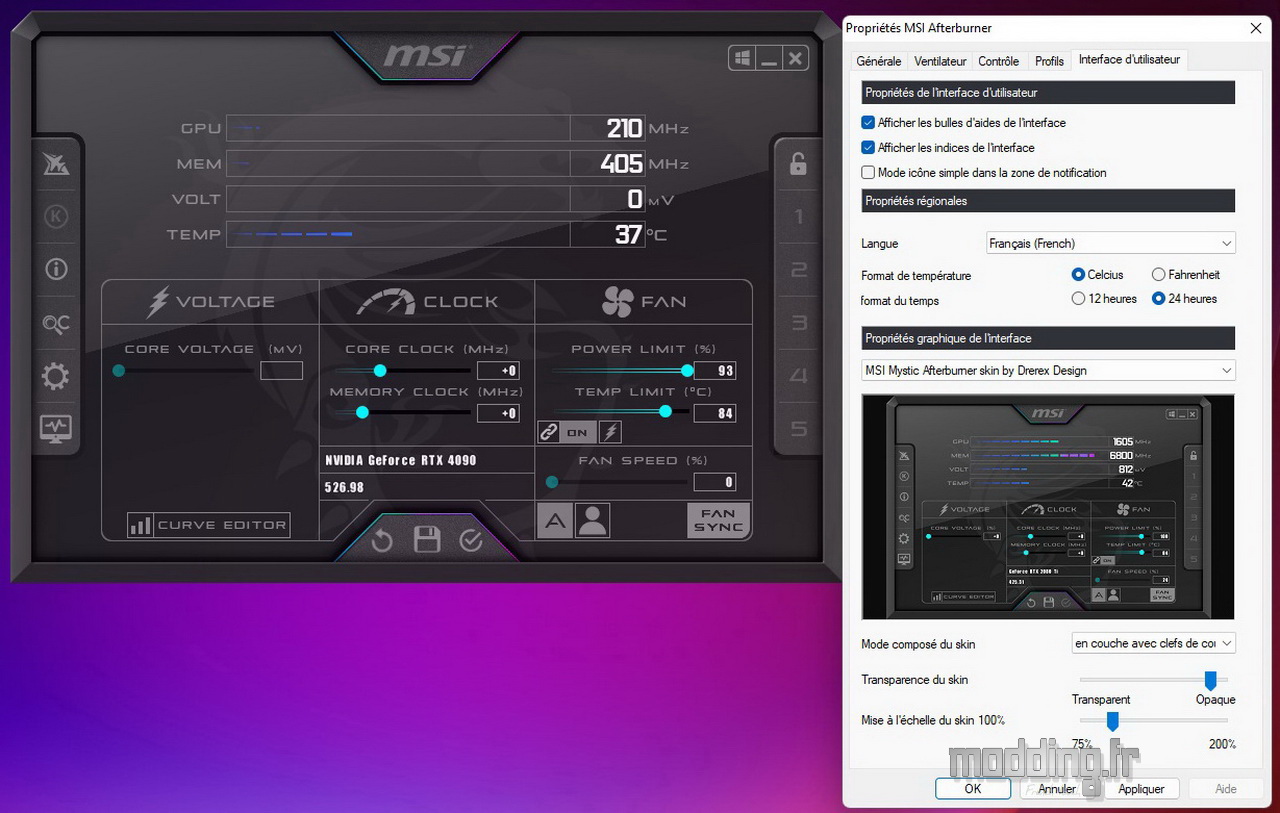Select profile slot 3
Viewport: 1280px width, 813px height.
tap(798, 323)
